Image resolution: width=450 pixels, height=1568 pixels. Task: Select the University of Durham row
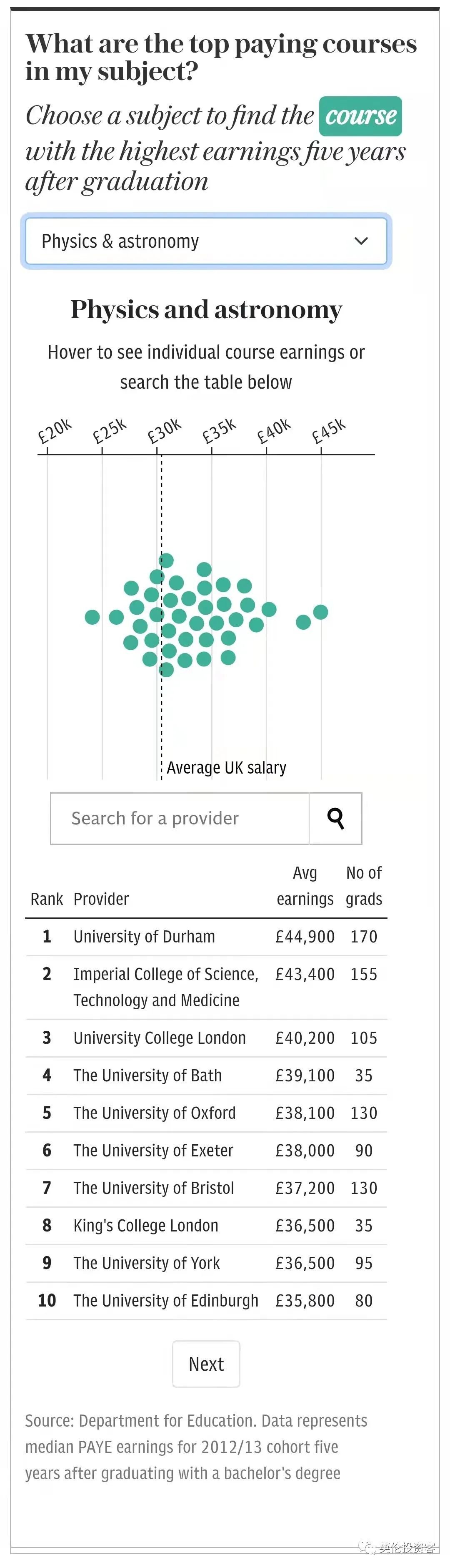click(144, 936)
